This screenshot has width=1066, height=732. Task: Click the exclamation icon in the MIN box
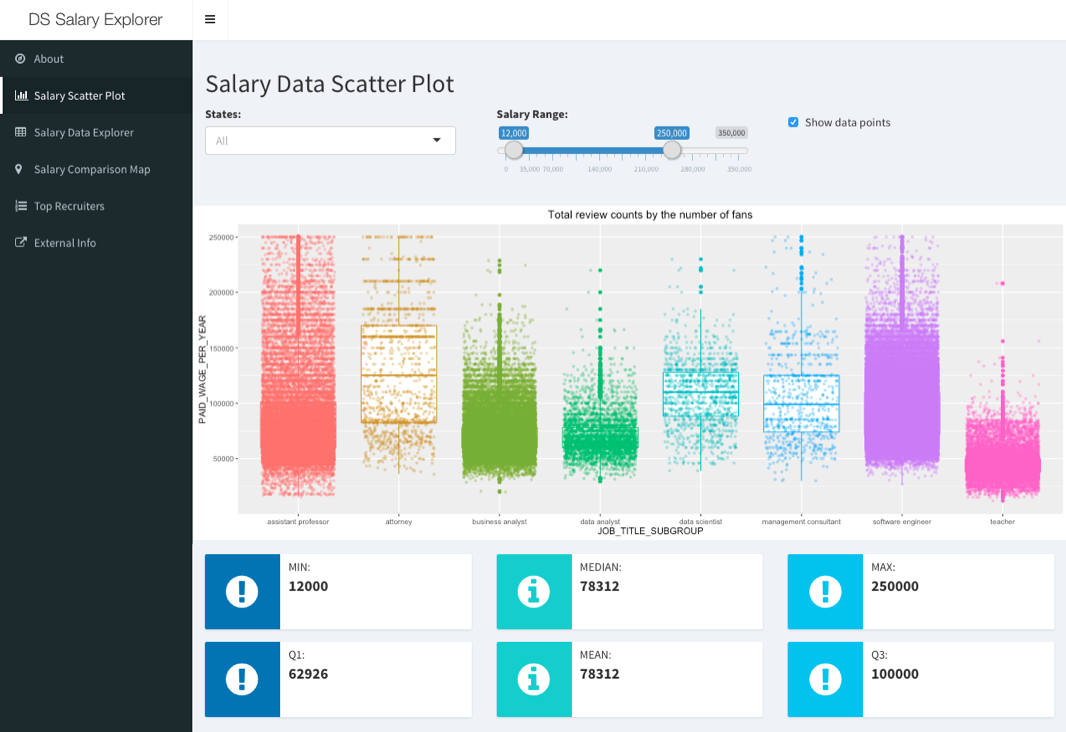pyautogui.click(x=242, y=591)
